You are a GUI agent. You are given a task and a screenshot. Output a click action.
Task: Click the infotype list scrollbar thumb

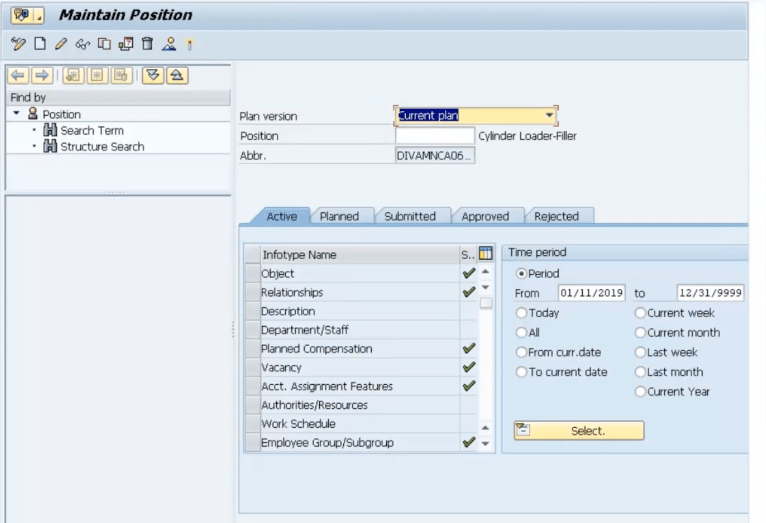tap(486, 303)
